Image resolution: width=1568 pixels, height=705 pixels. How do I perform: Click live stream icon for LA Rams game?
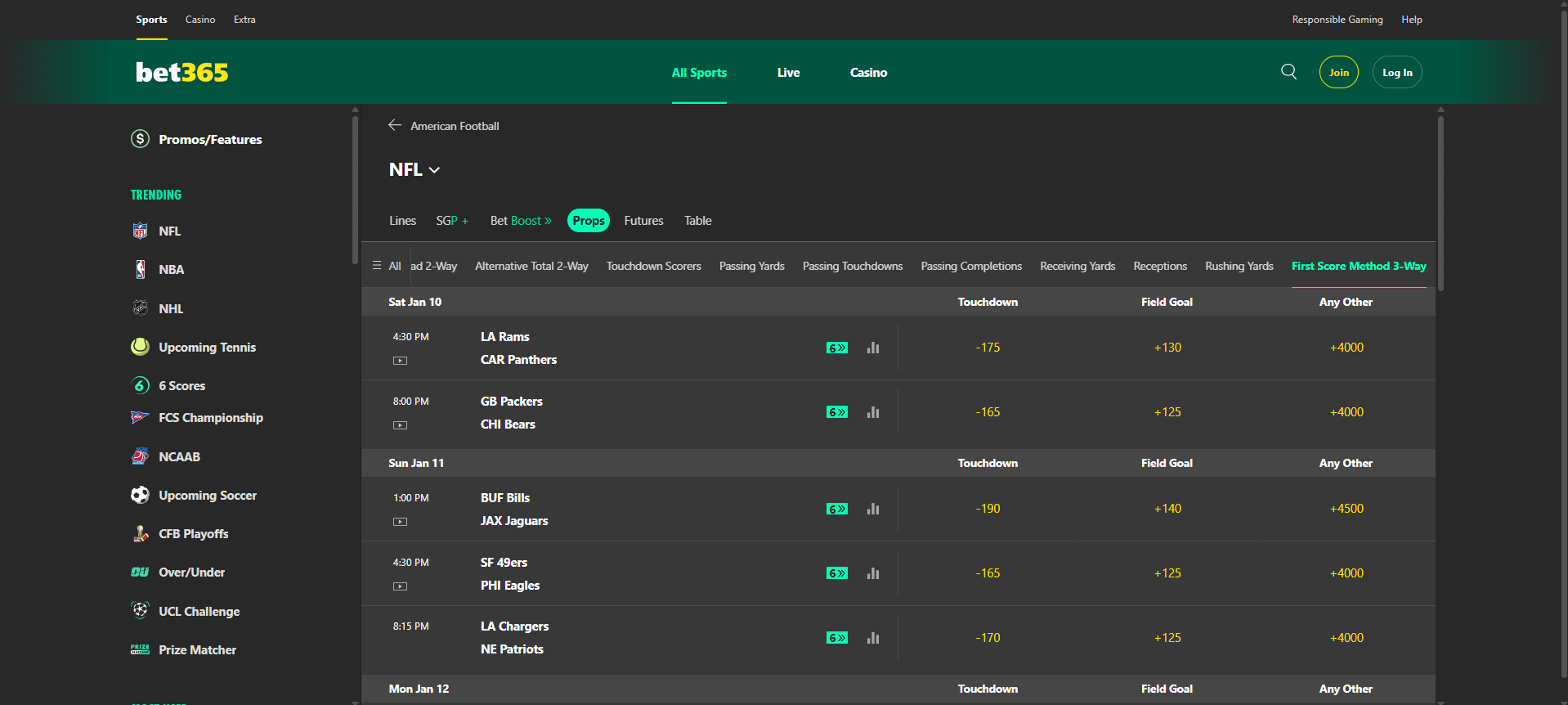[400, 361]
